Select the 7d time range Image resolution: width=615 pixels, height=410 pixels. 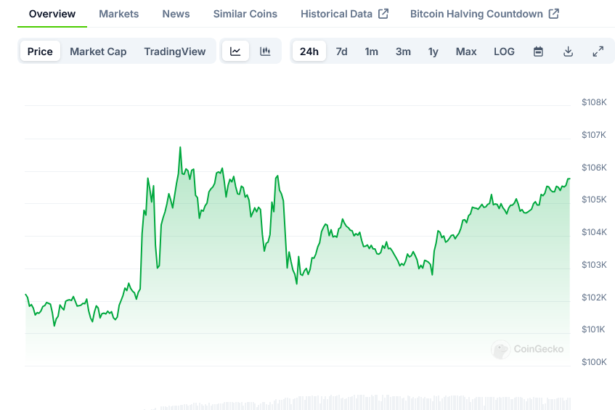[342, 52]
